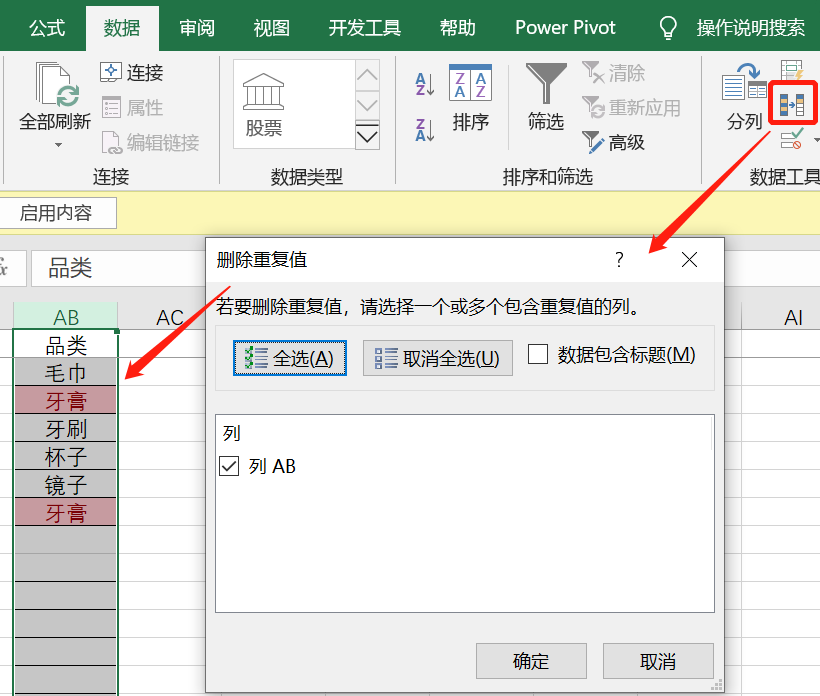Click the grayed Properties item
Screen dimensions: 820x696
132,108
